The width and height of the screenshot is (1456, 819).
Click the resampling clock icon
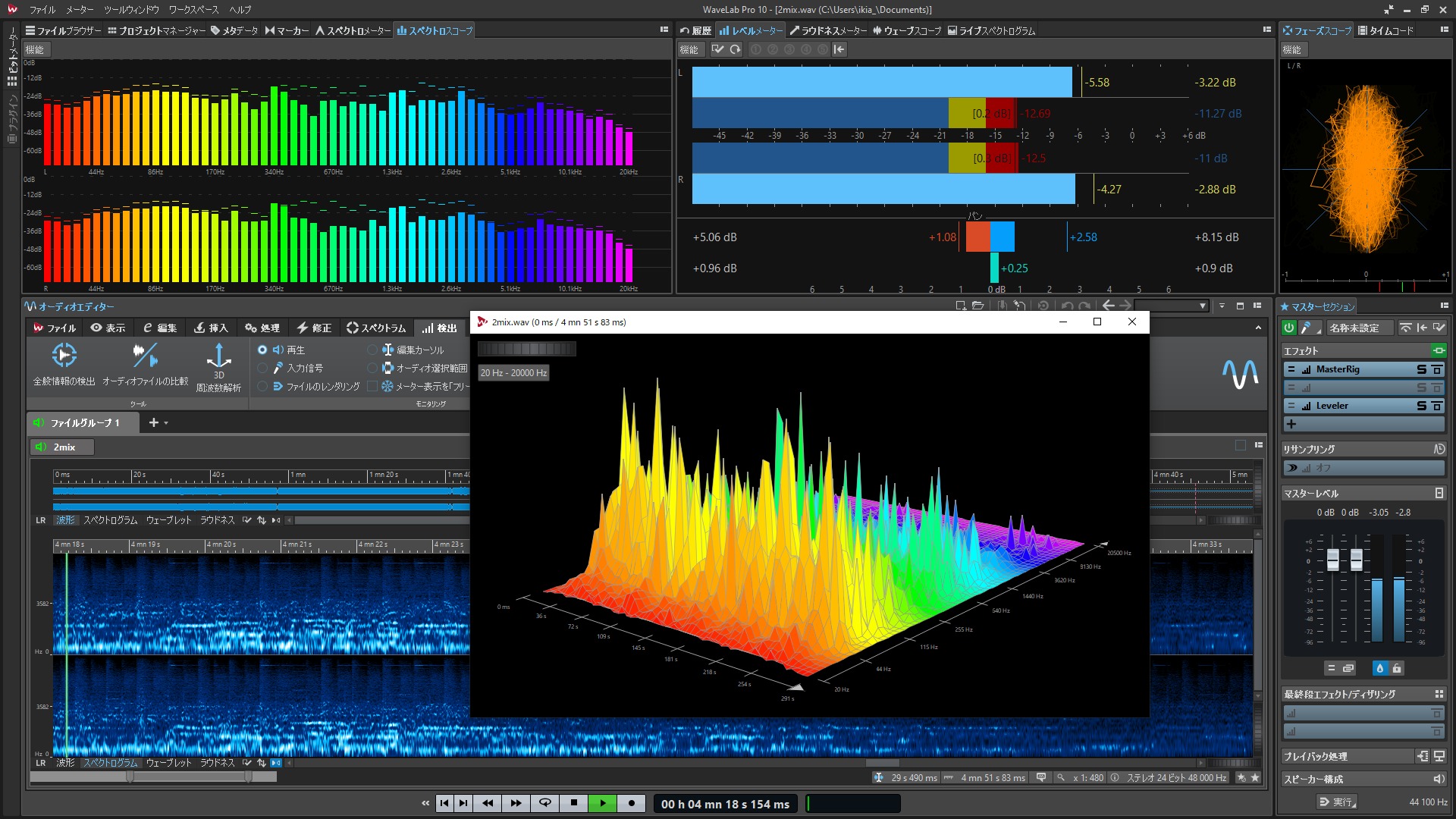pos(1439,449)
